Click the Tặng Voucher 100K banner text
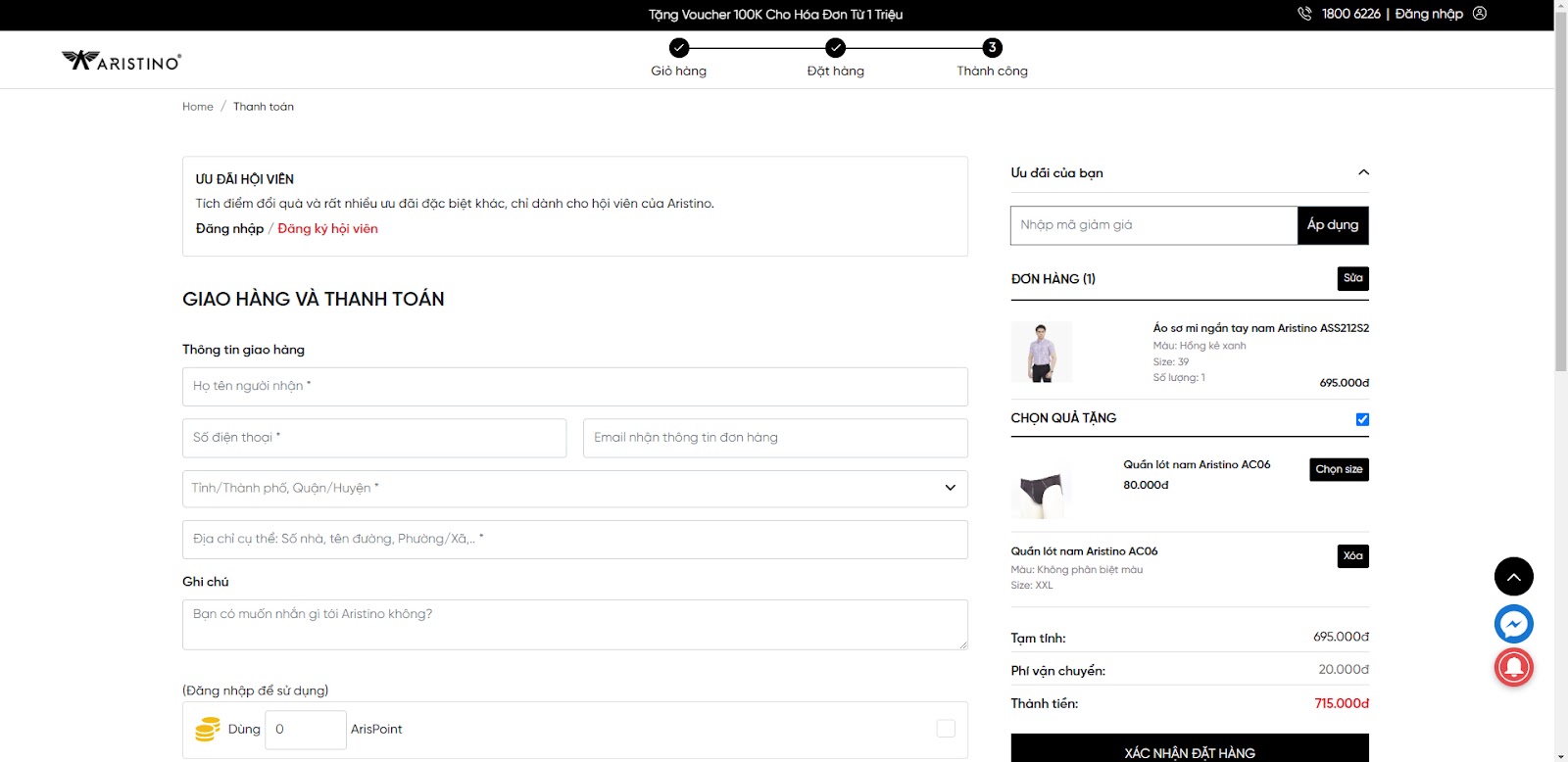 click(x=775, y=15)
